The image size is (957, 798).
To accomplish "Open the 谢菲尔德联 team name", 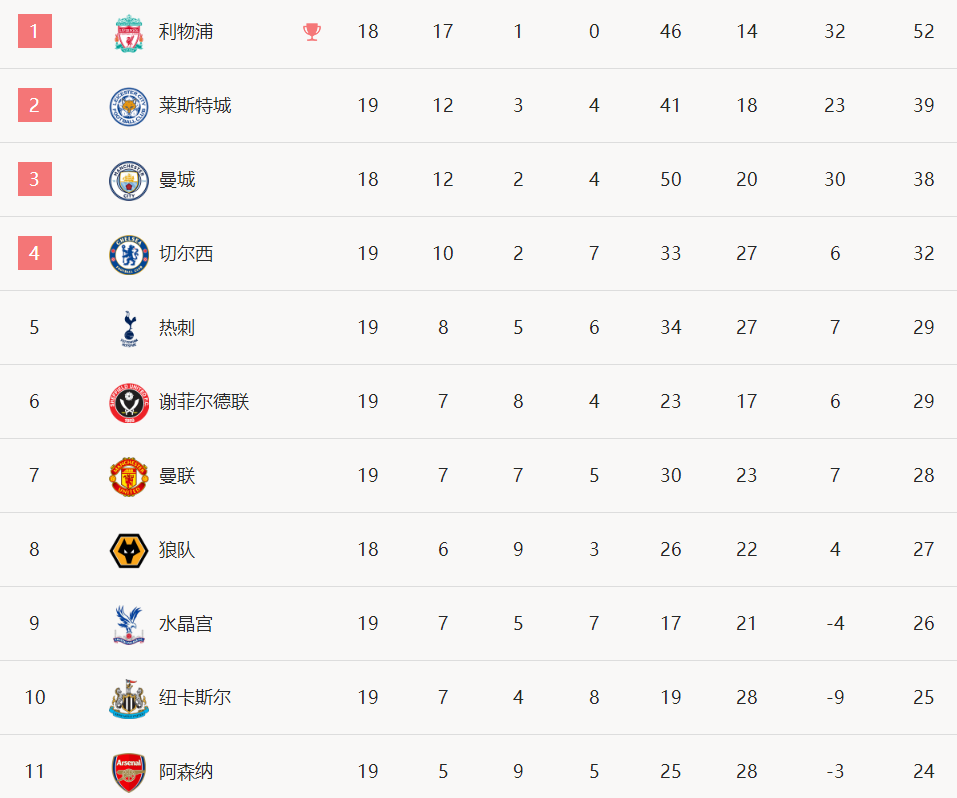I will [204, 401].
